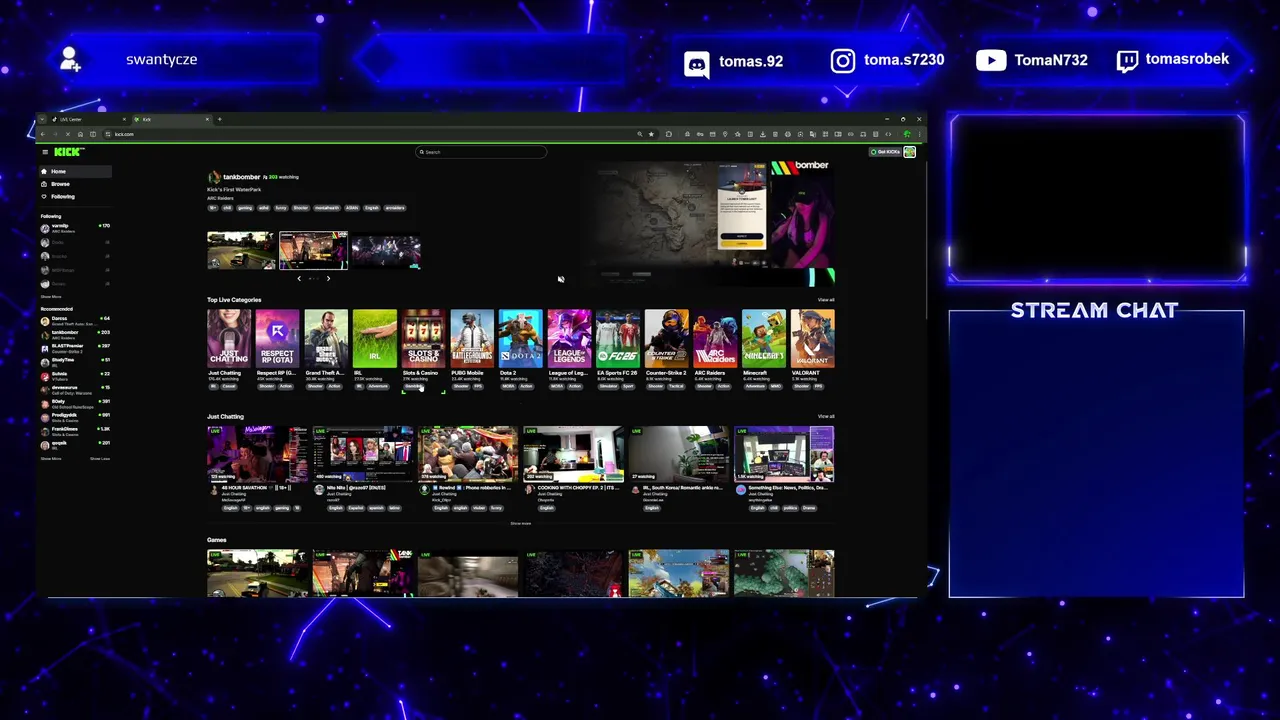The height and width of the screenshot is (720, 1280).
Task: Click the YouTube icon in overlay
Action: pos(991,60)
